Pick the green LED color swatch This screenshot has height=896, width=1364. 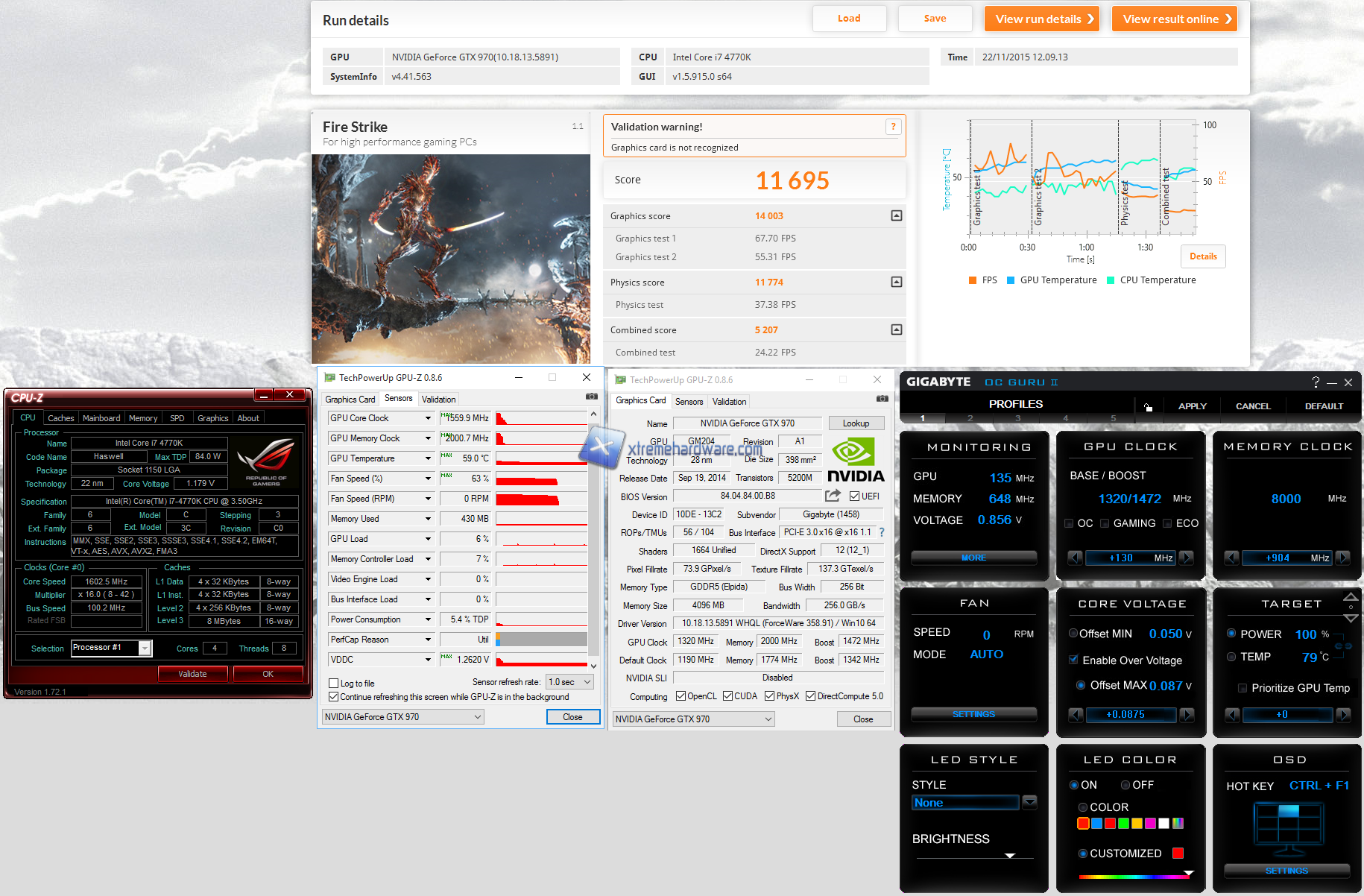(1123, 824)
